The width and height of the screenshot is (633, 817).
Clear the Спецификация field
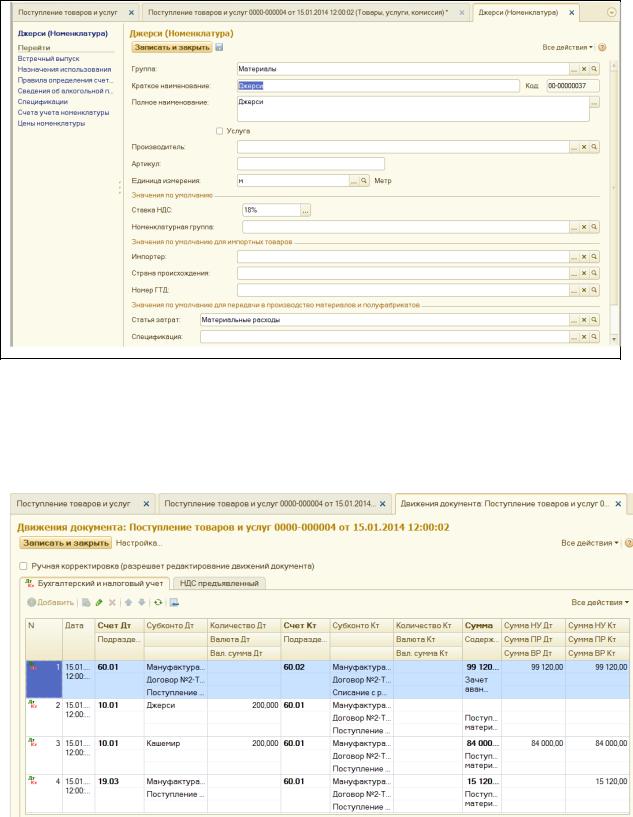(x=584, y=337)
